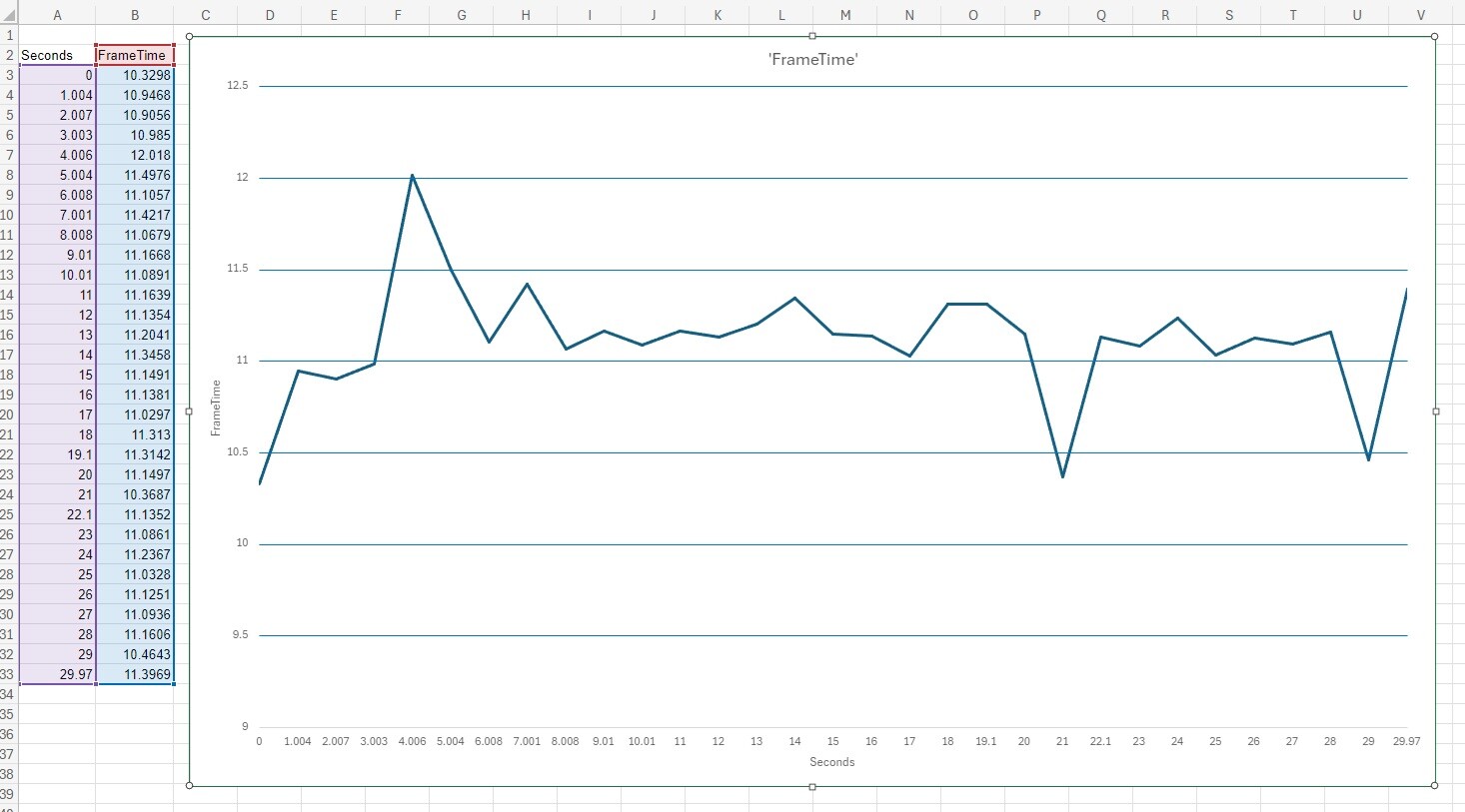Select cell containing 10.3687
Viewport: 1465px width, 812px height.
(x=135, y=494)
